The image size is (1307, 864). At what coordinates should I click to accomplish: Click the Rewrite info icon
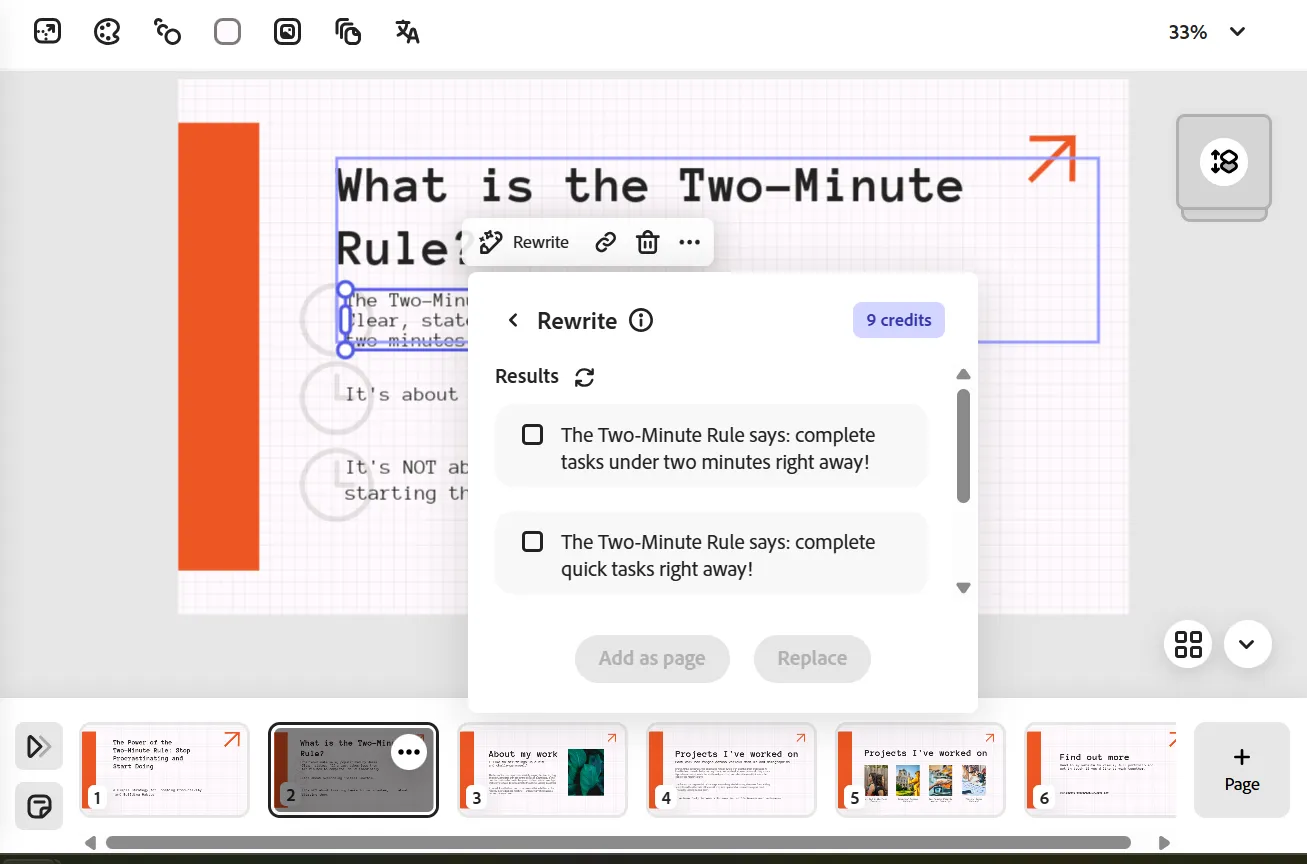[x=640, y=320]
